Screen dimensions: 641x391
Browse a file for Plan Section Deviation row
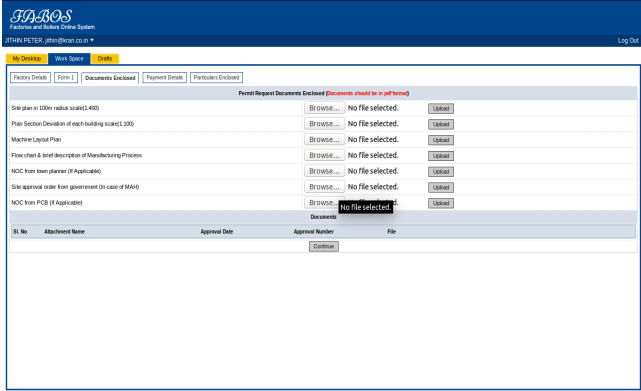(324, 124)
